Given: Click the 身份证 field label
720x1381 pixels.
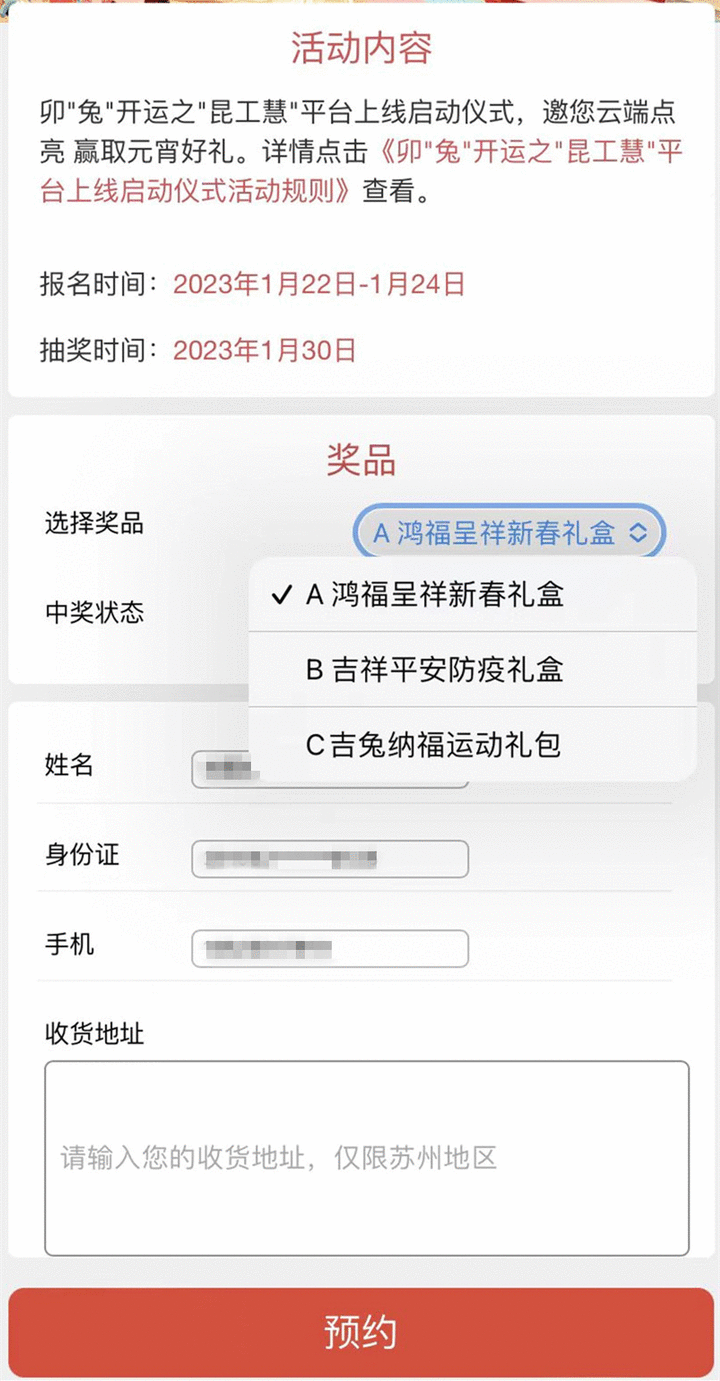Looking at the screenshot, I should 82,855.
